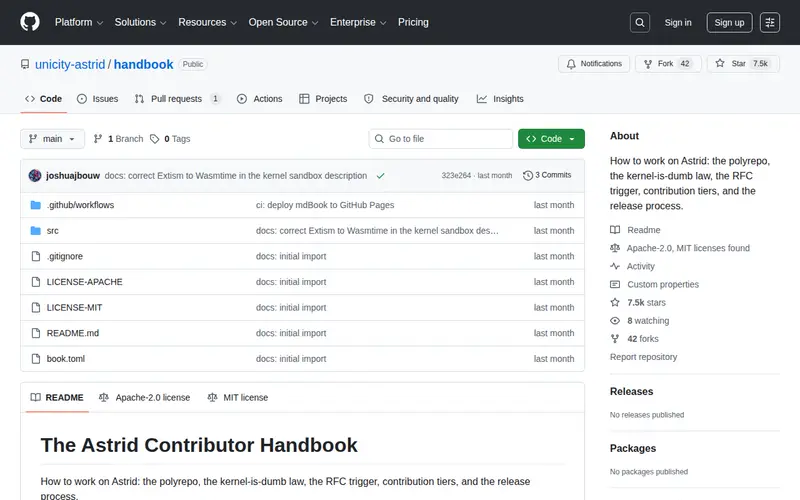The image size is (800, 500).
Task: Select the Apache-2.0 license tab
Action: [x=144, y=397]
